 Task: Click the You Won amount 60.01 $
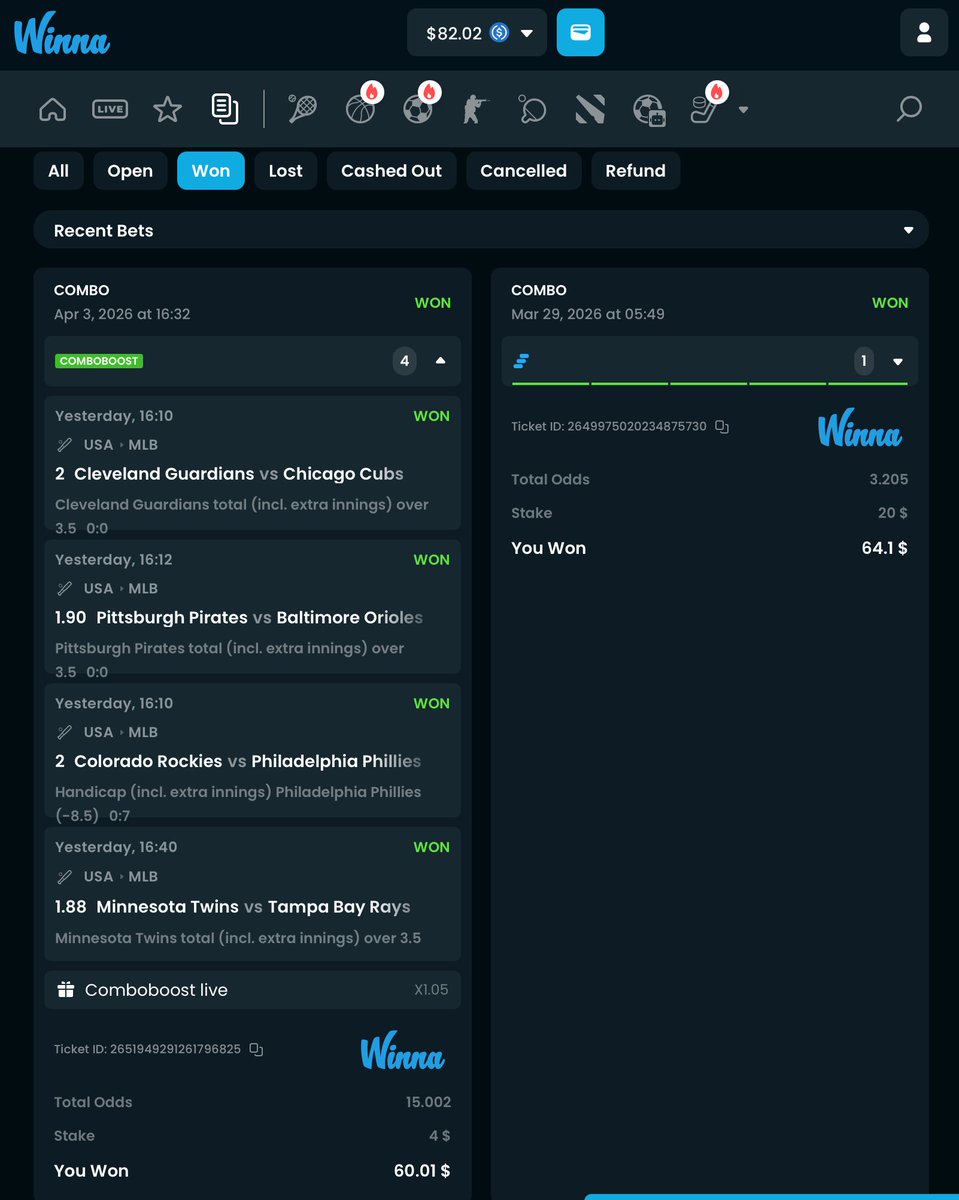click(422, 1171)
